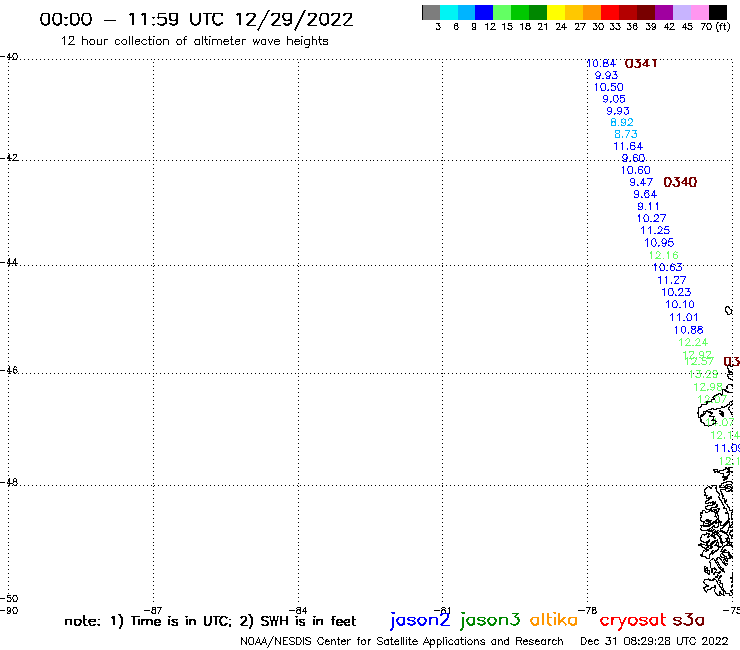Click the subtitle '12 hour collection of altimeter wave heights'
This screenshot has width=740, height=650.
[194, 41]
